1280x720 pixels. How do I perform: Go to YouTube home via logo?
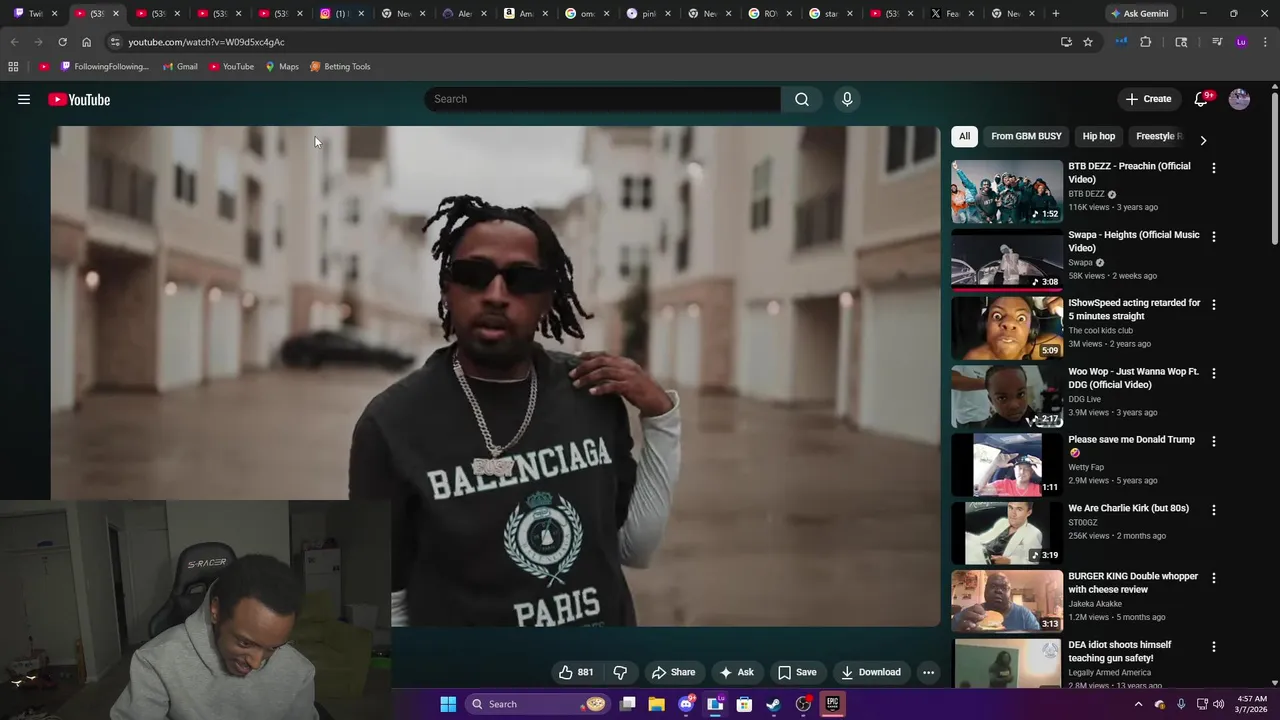tap(79, 99)
